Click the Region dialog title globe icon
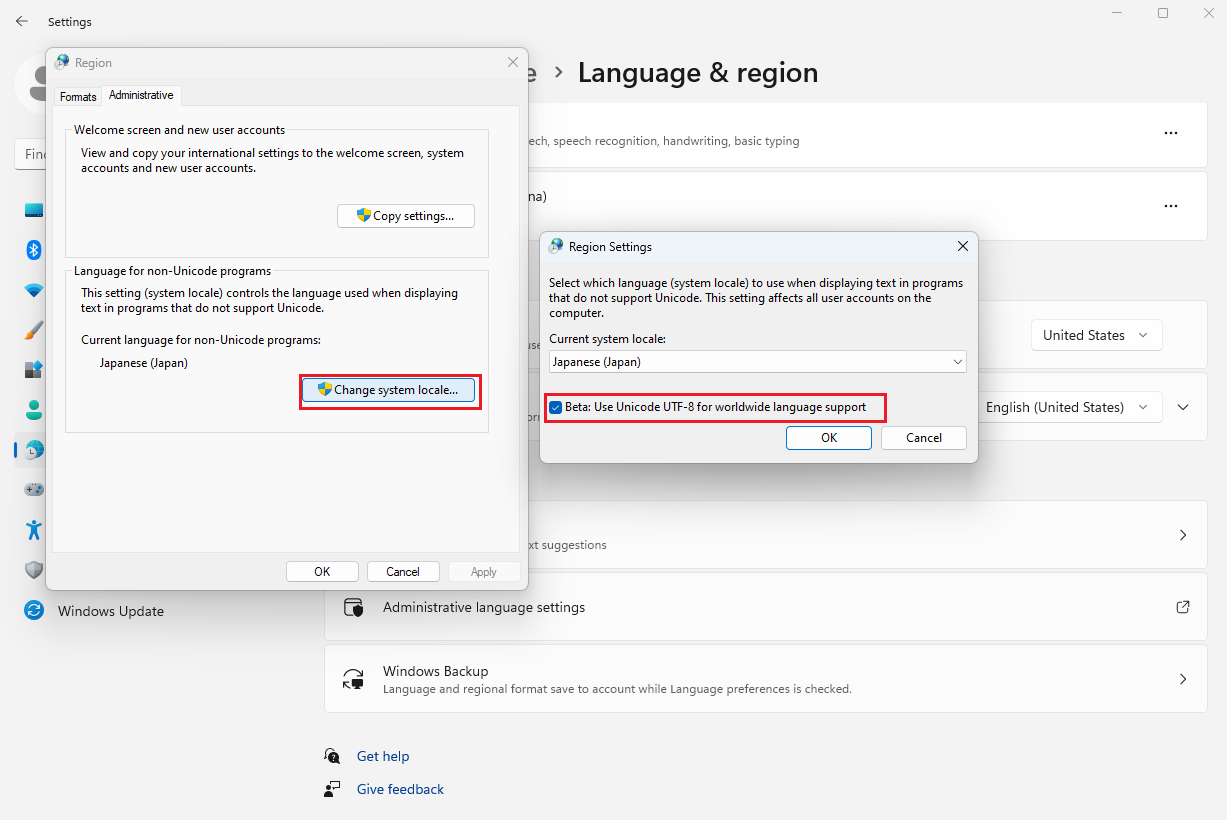Screen dimensions: 1227x820 pyautogui.click(x=62, y=62)
